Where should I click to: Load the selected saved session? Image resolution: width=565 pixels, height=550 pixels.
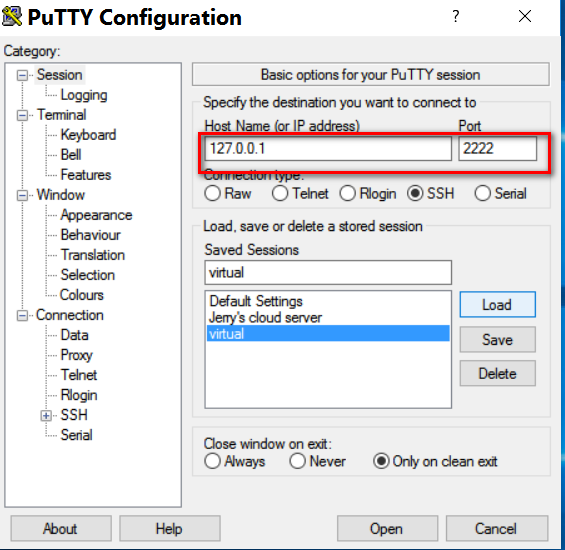point(497,305)
